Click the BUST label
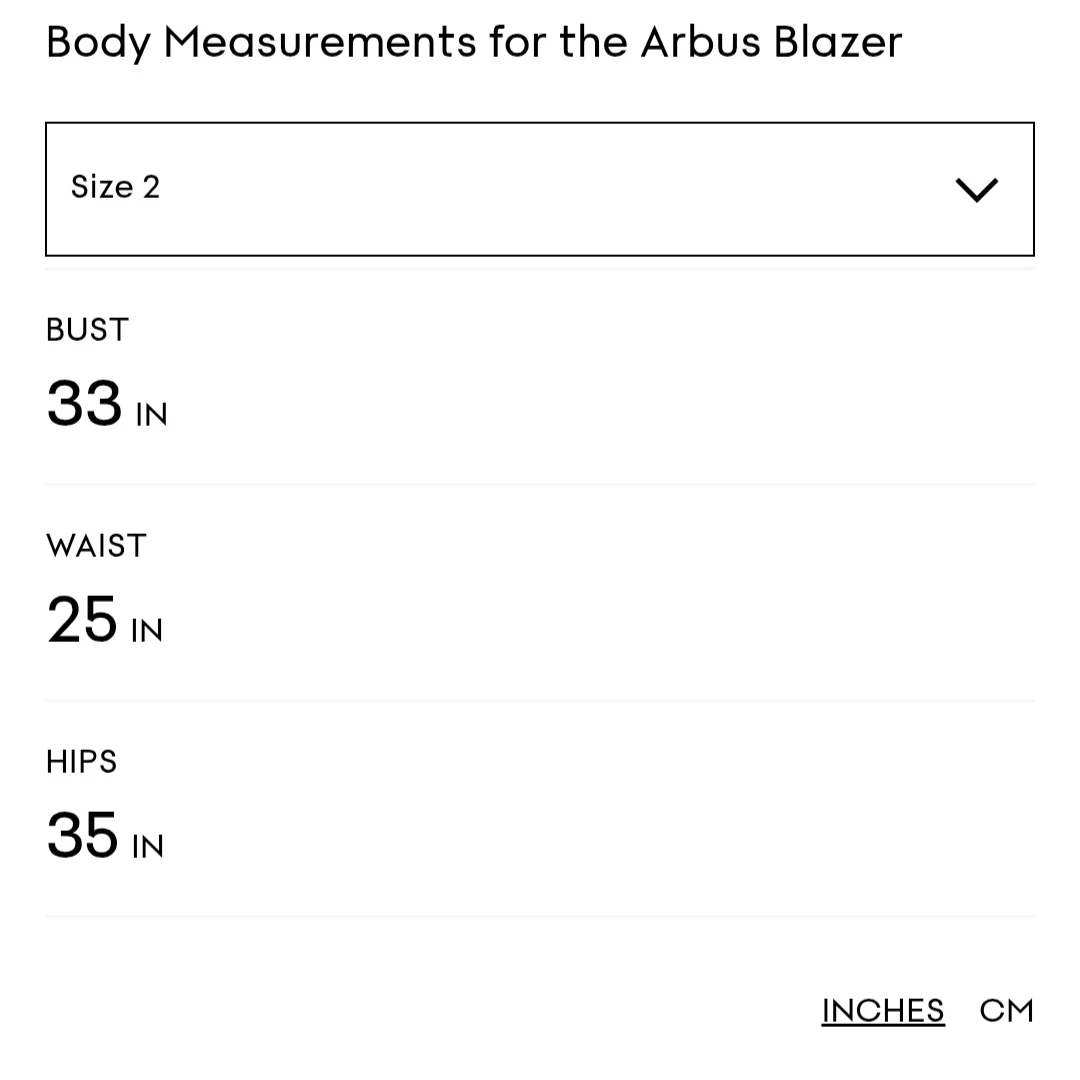This screenshot has width=1080, height=1080. click(88, 330)
